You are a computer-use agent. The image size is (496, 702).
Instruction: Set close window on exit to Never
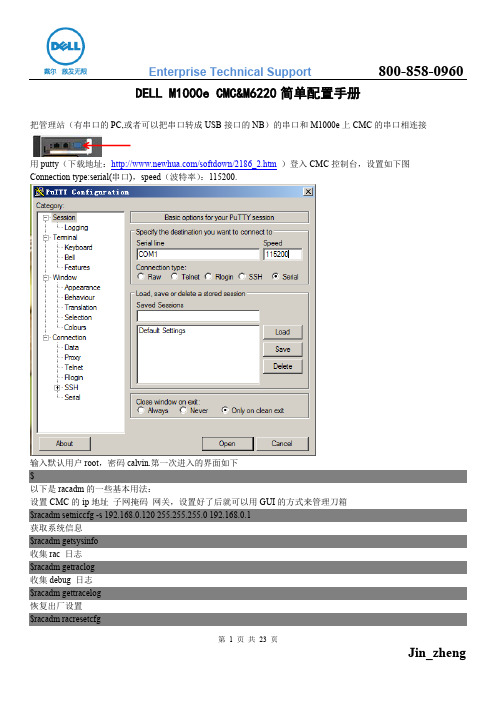194,411
